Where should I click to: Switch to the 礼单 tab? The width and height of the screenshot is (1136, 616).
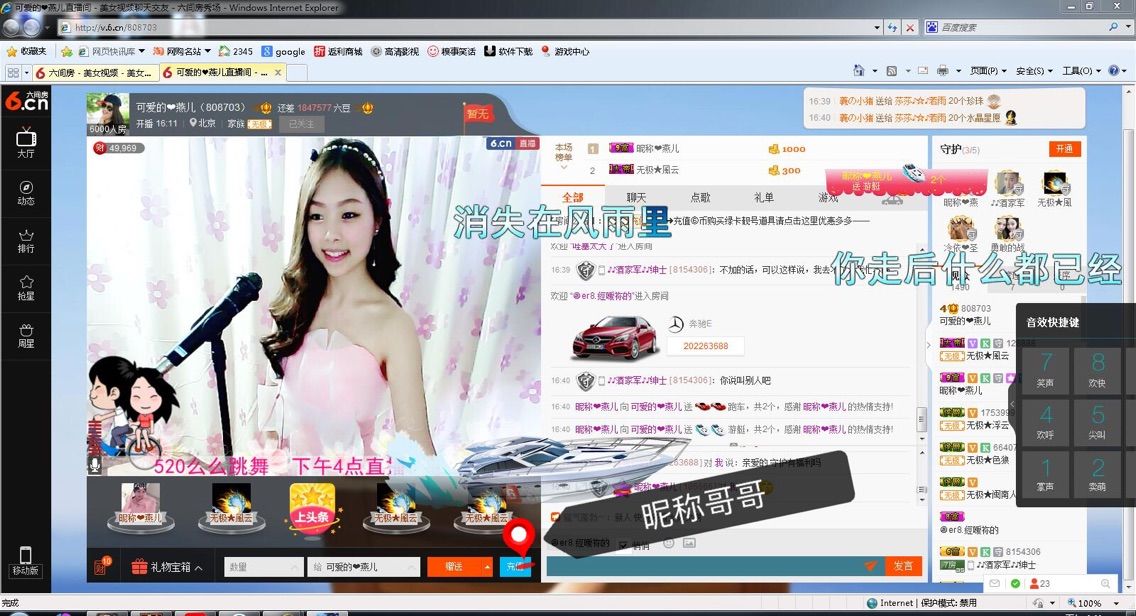pyautogui.click(x=764, y=197)
